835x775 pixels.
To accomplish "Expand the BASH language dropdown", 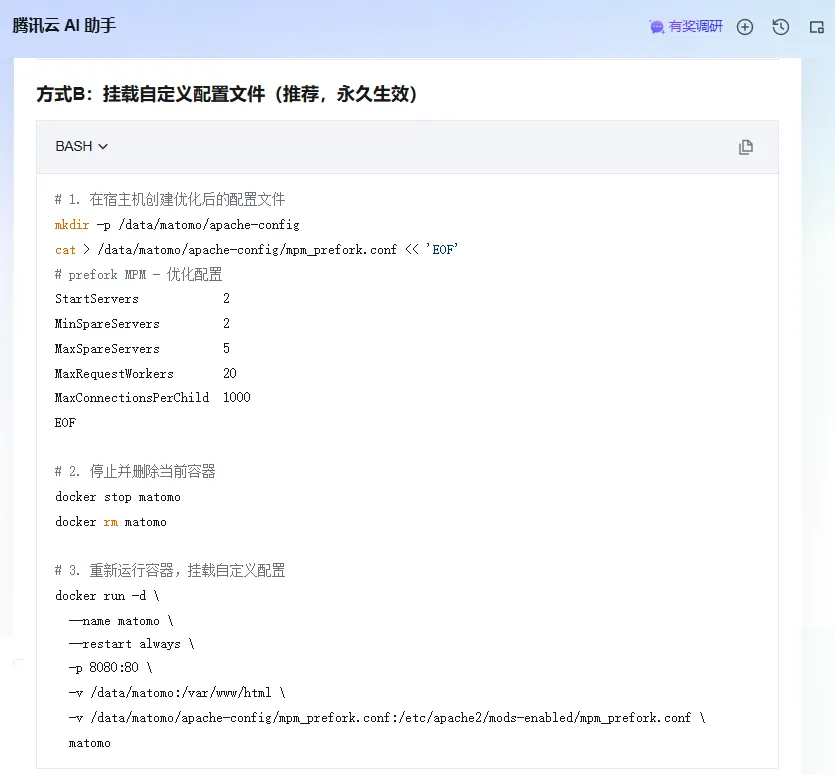I will click(x=81, y=146).
